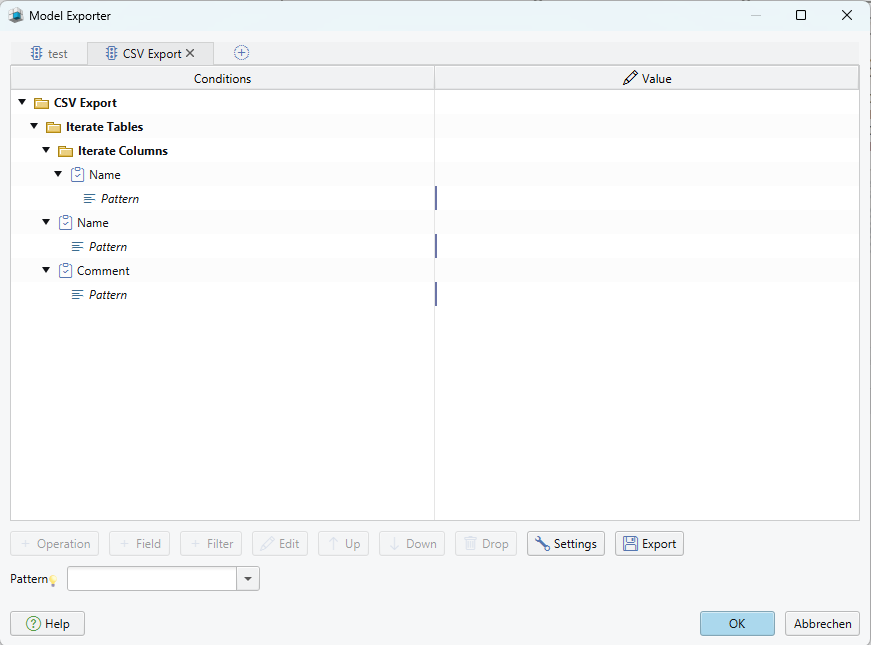Cancel with Abbrechen

[822, 623]
